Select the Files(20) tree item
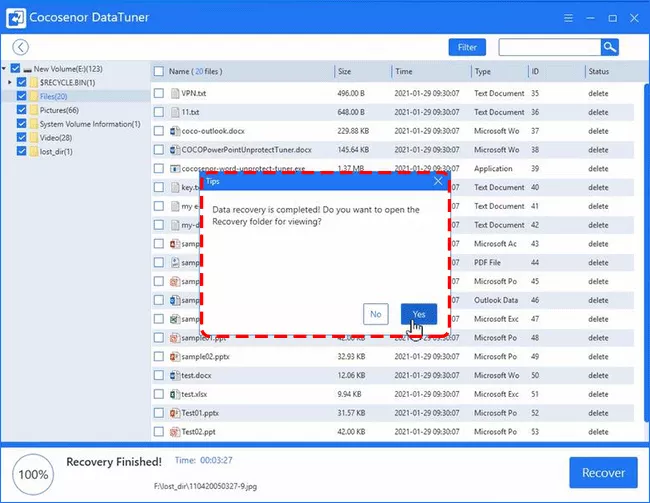Image resolution: width=650 pixels, height=503 pixels. point(53,96)
